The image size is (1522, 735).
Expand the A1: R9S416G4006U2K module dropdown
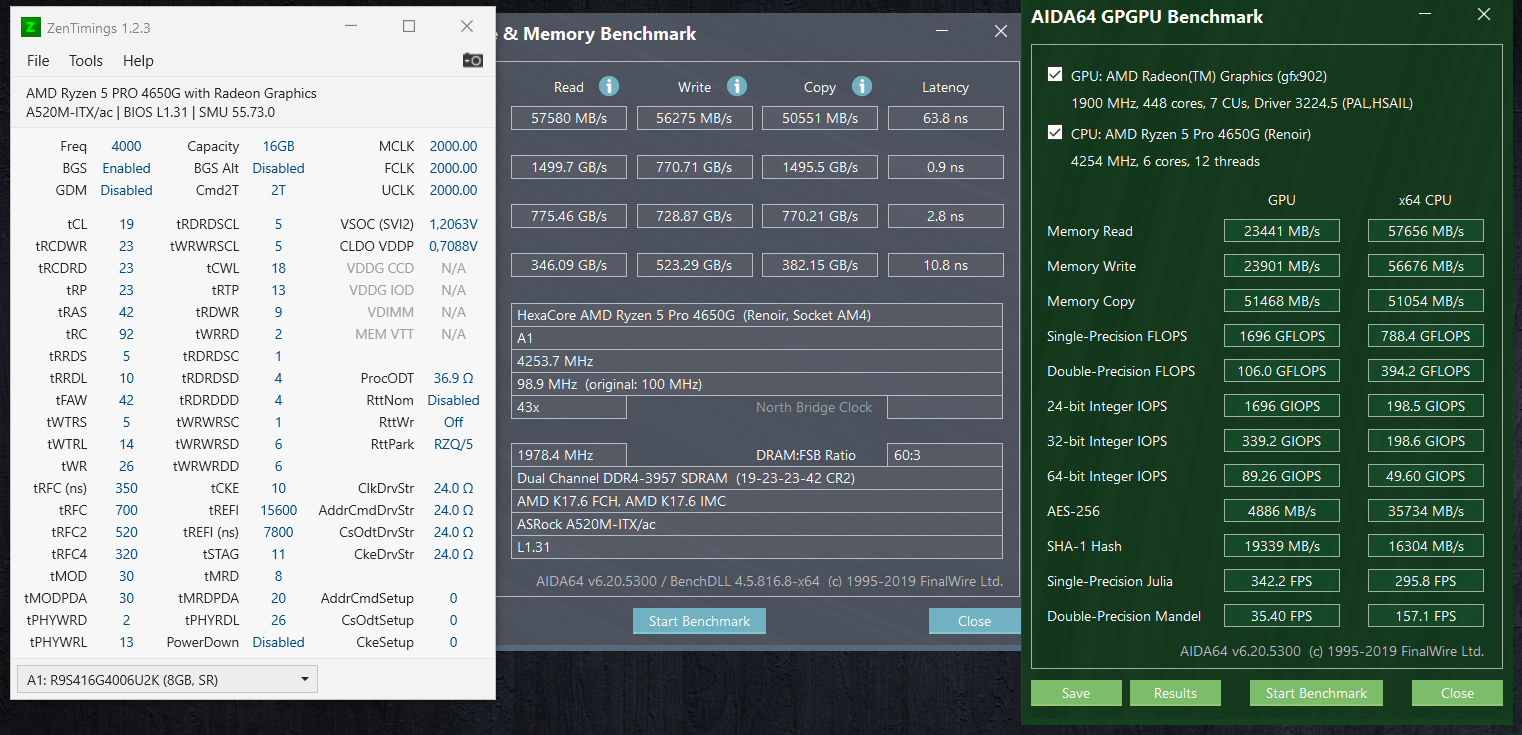pyautogui.click(x=167, y=680)
